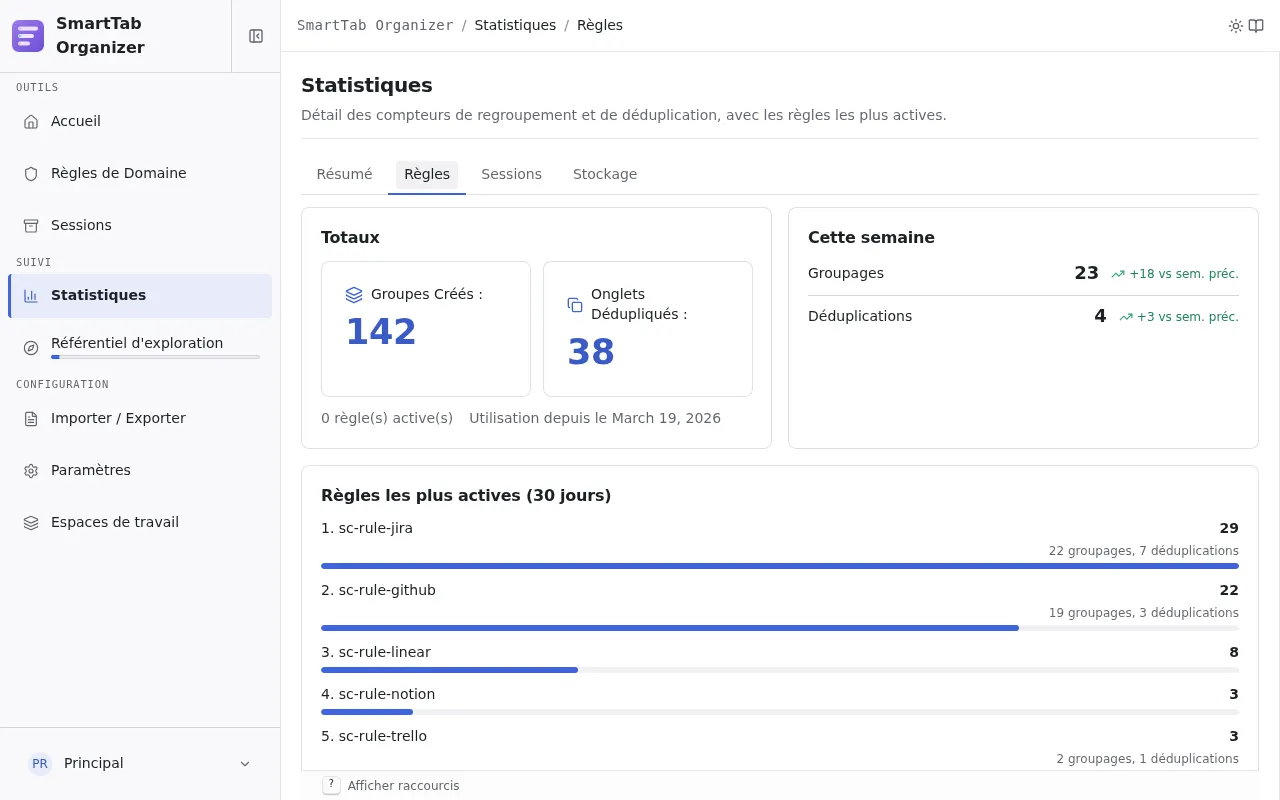Click the Référentiel d'exploration progress bar

[x=155, y=357]
